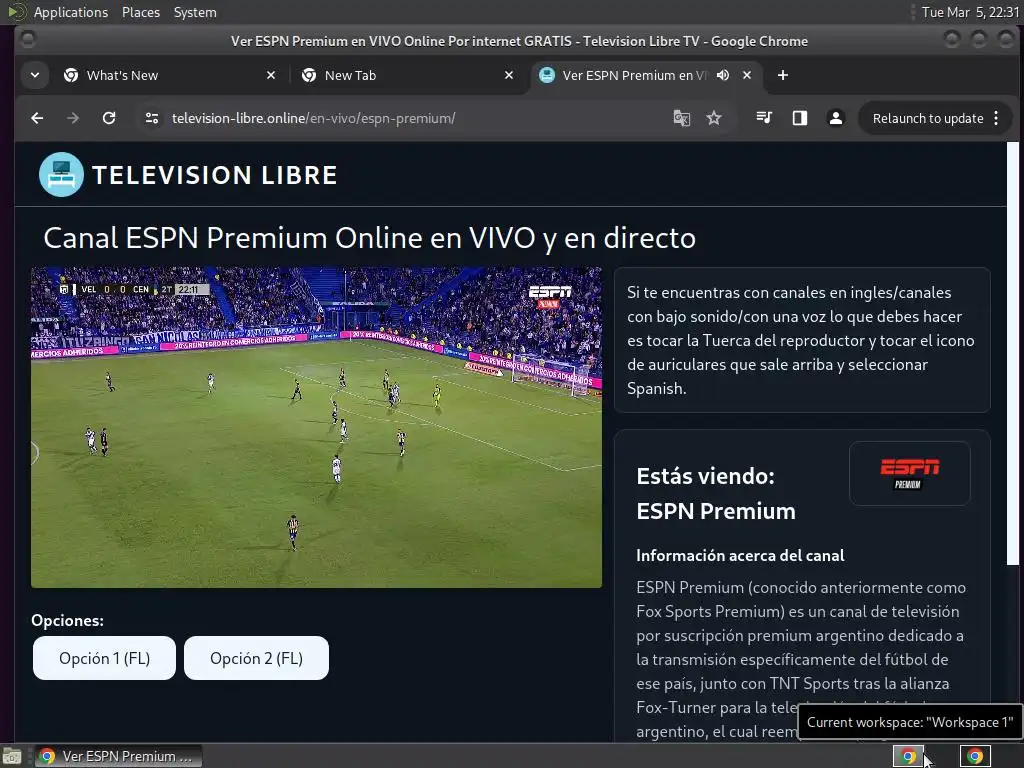Screen dimensions: 1024x768
Task: Close the What's New tab
Action: pos(271,75)
